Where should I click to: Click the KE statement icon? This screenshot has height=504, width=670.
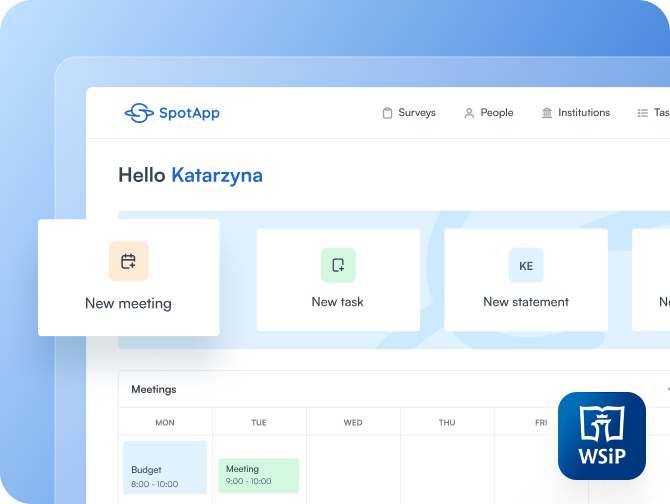526,265
